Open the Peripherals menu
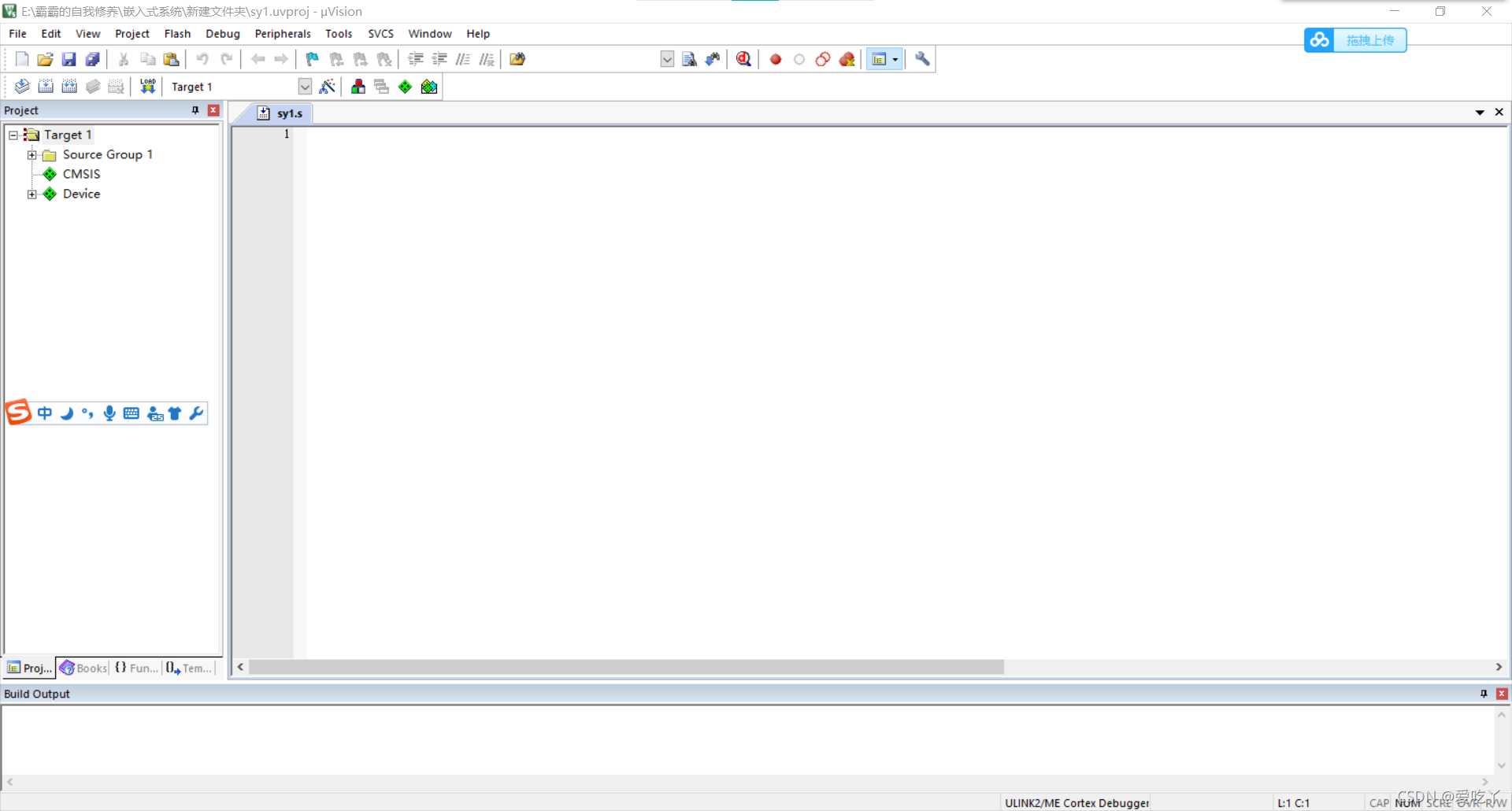 283,34
